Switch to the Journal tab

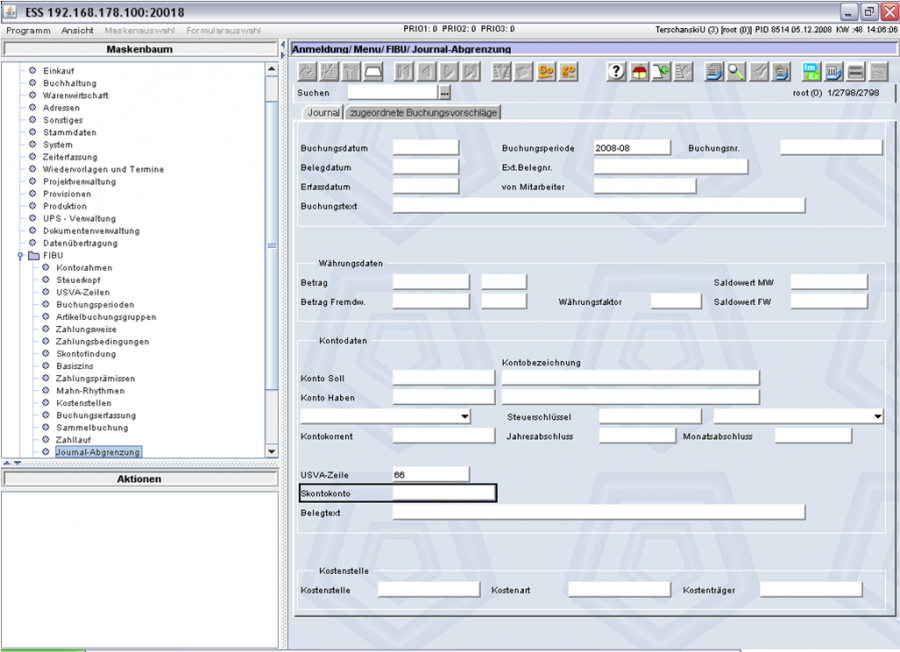pos(323,112)
